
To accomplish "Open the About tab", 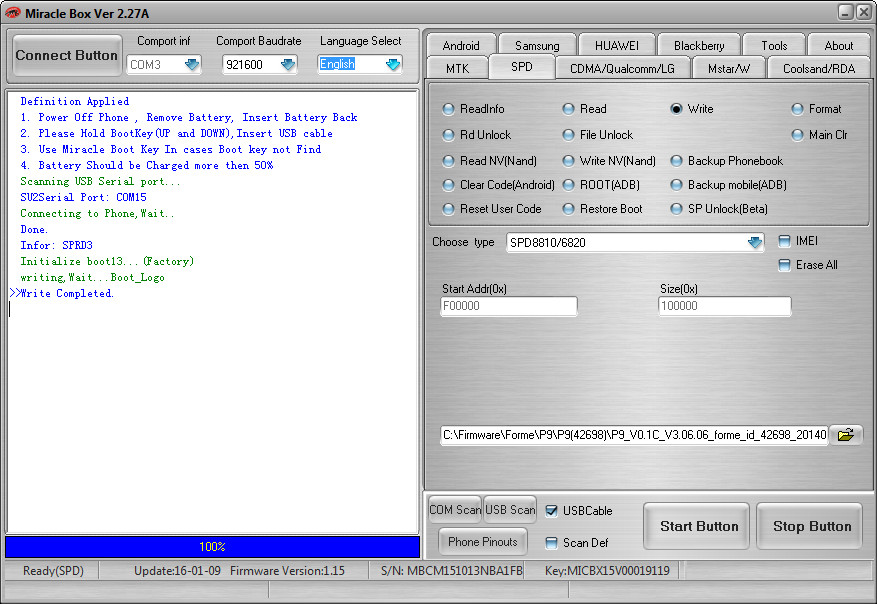I will coord(838,45).
